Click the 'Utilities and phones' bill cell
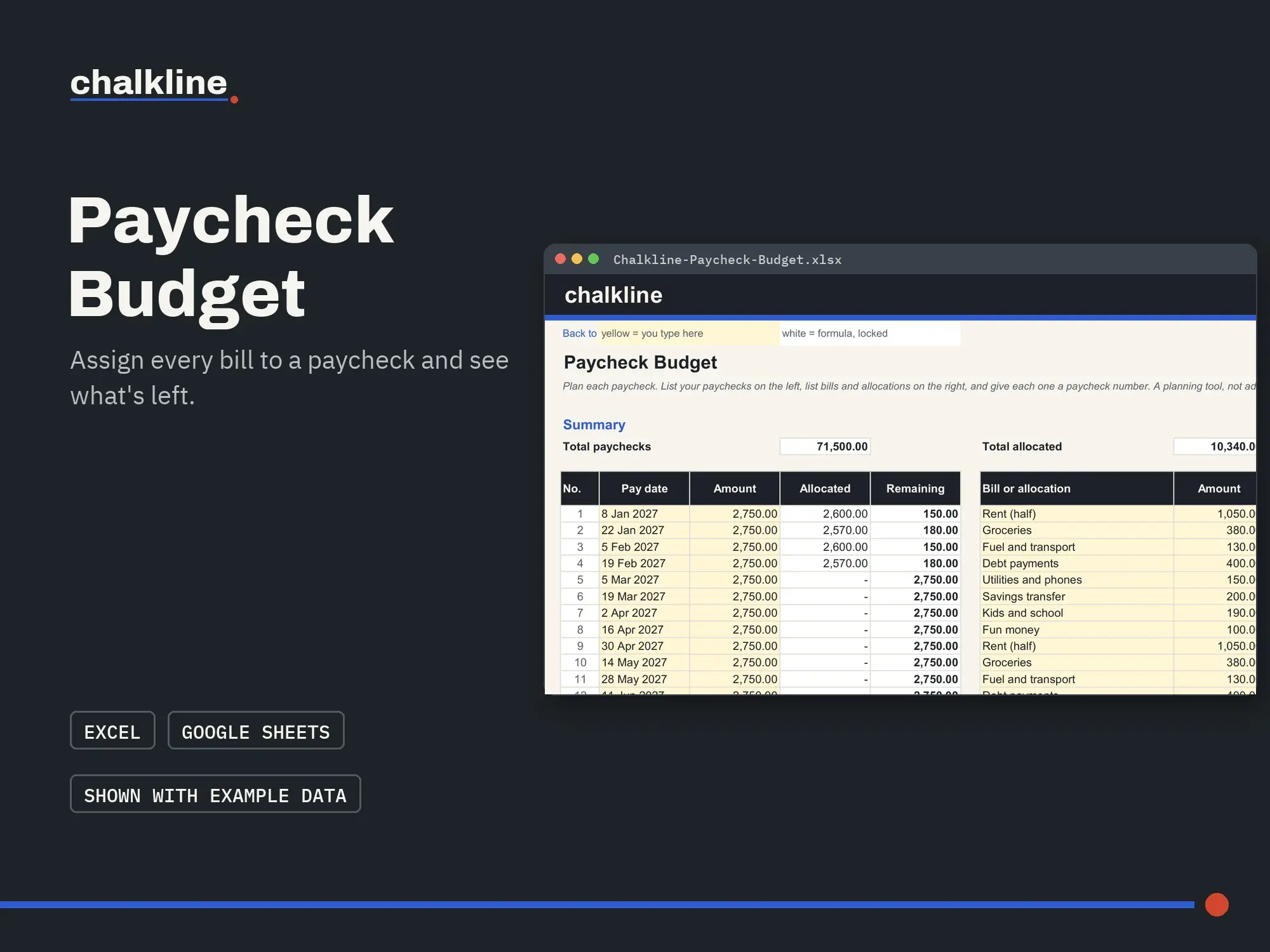This screenshot has height=952, width=1270. click(1077, 579)
